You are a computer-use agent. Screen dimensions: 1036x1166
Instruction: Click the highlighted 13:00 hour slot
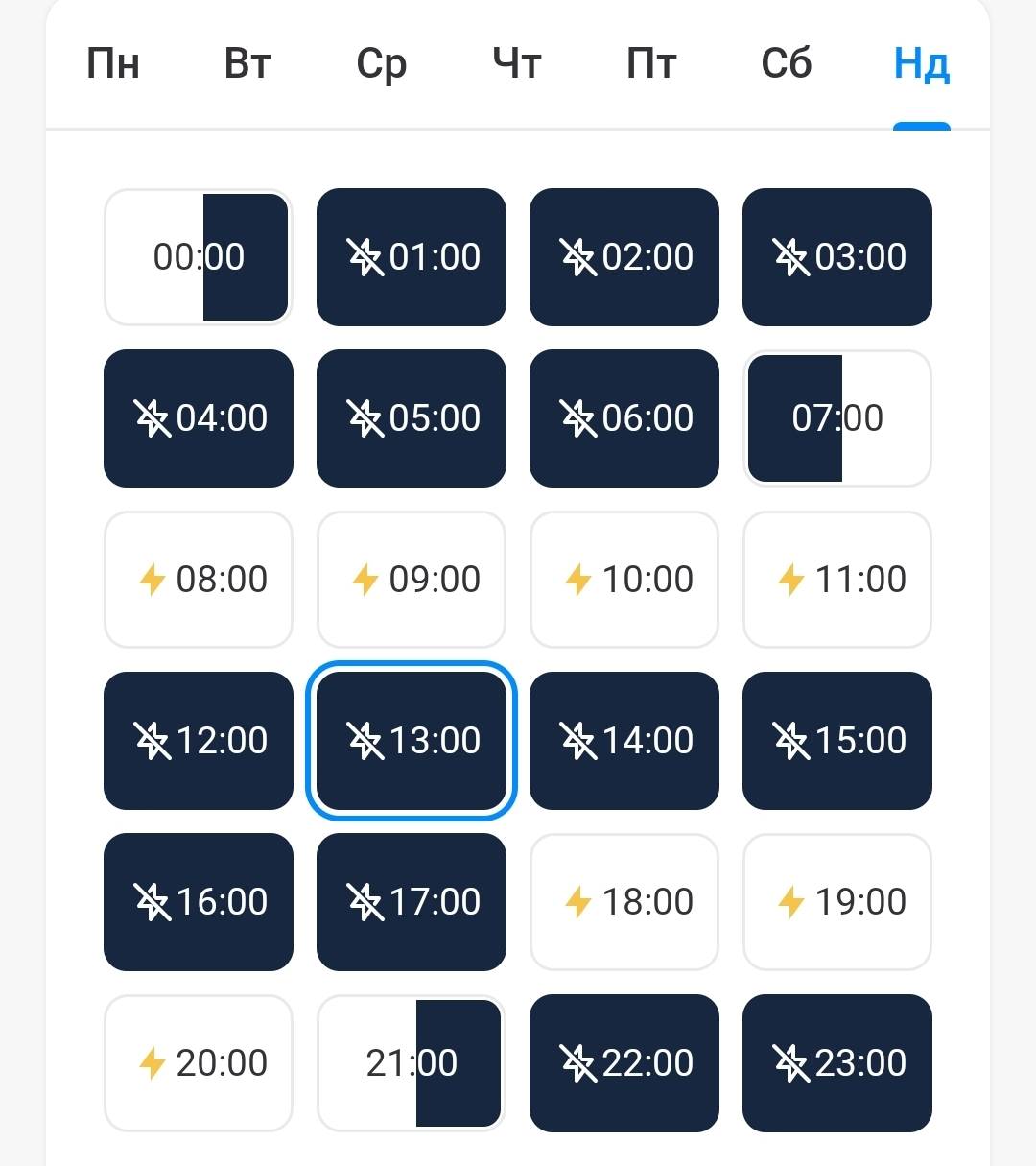(x=412, y=741)
